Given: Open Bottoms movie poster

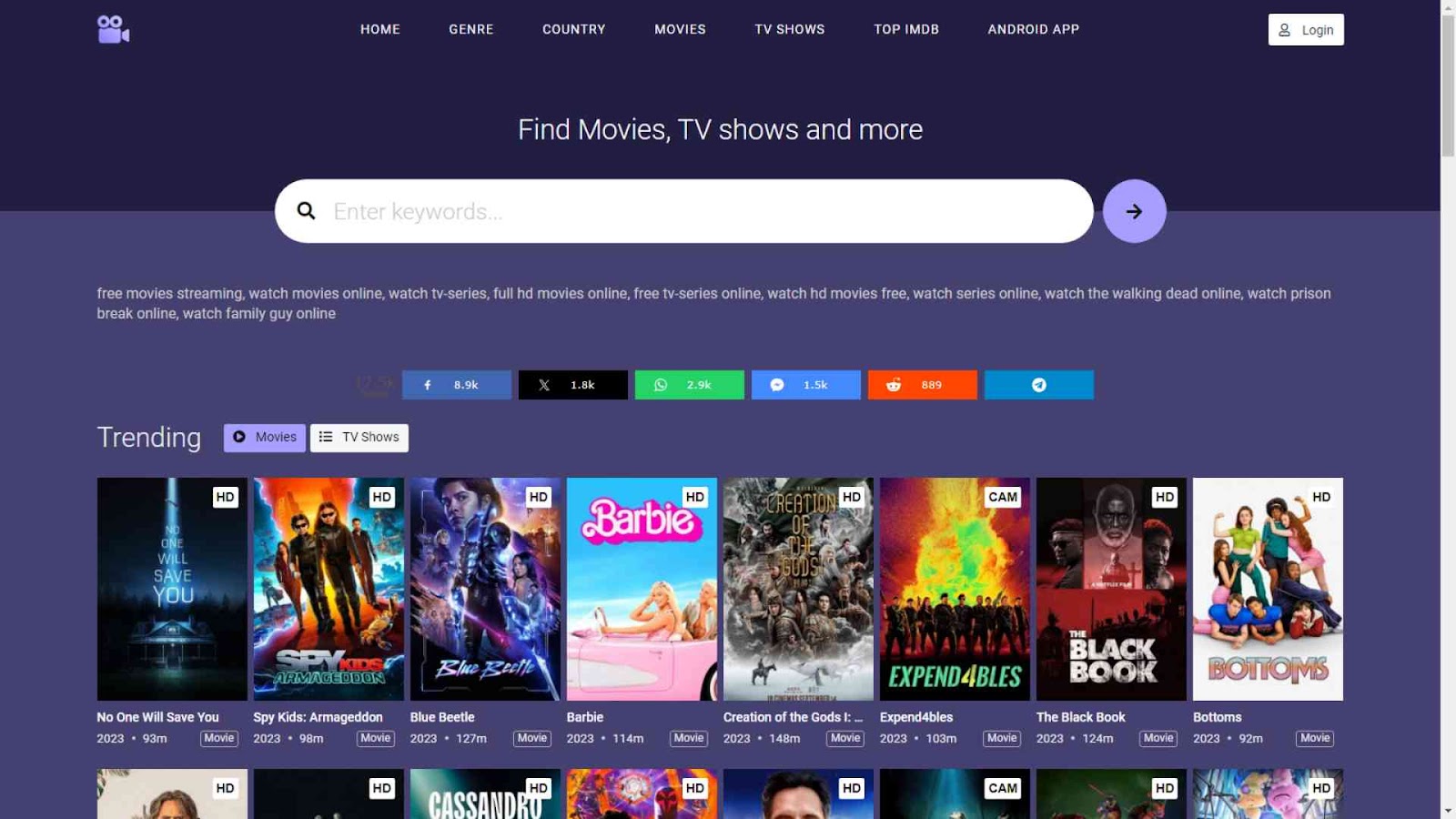Looking at the screenshot, I should tap(1268, 590).
